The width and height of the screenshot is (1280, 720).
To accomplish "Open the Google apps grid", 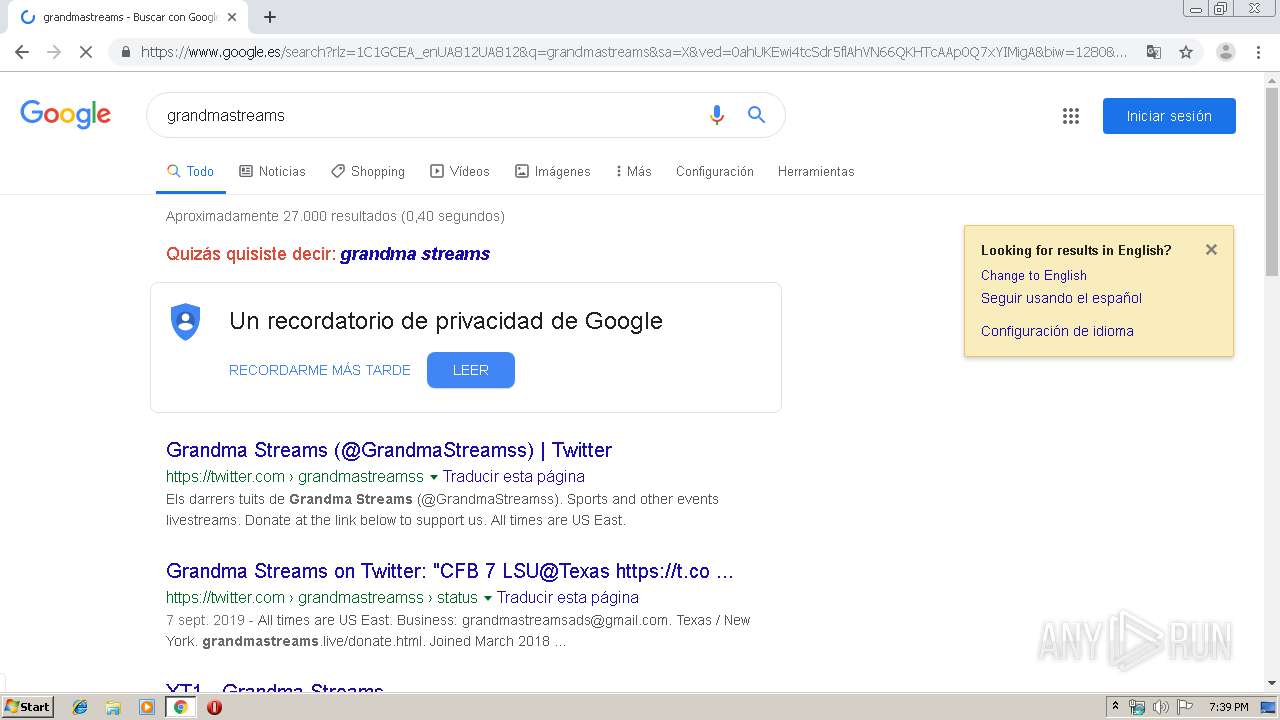I will click(x=1071, y=116).
